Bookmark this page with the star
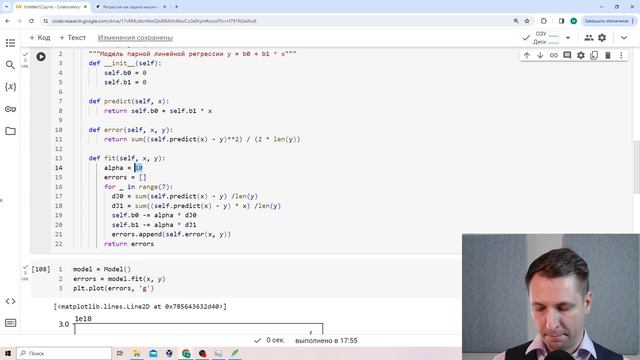This screenshot has width=640, height=360. [x=527, y=21]
